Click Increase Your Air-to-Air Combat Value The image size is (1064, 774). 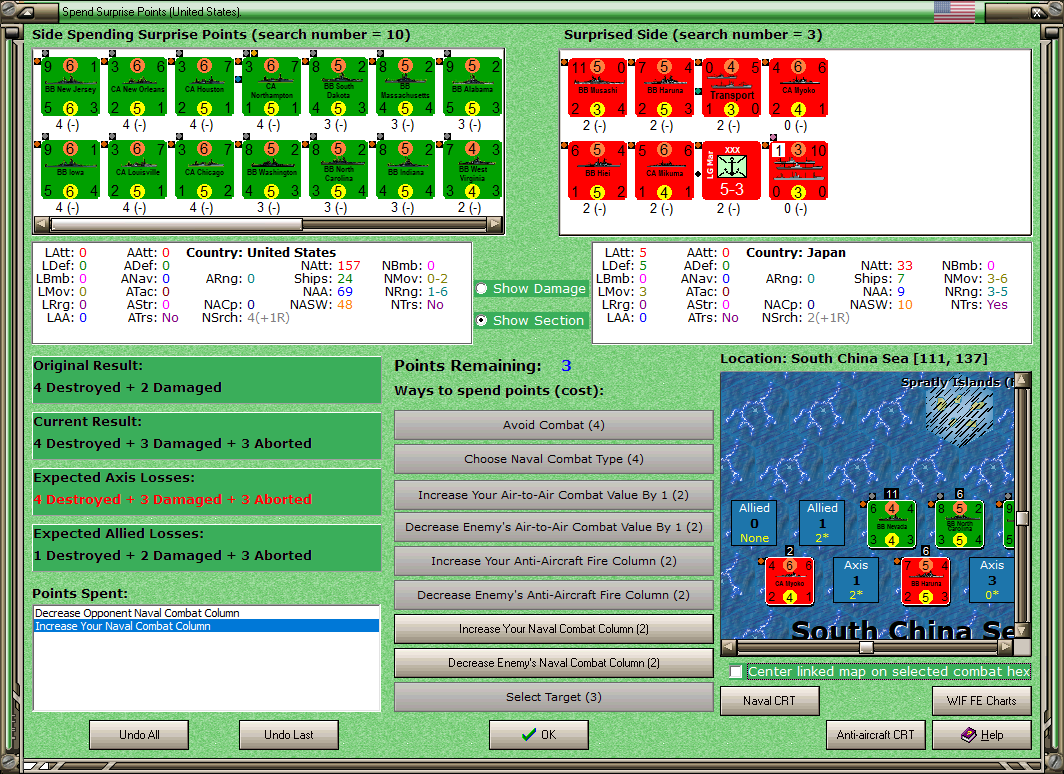click(554, 495)
